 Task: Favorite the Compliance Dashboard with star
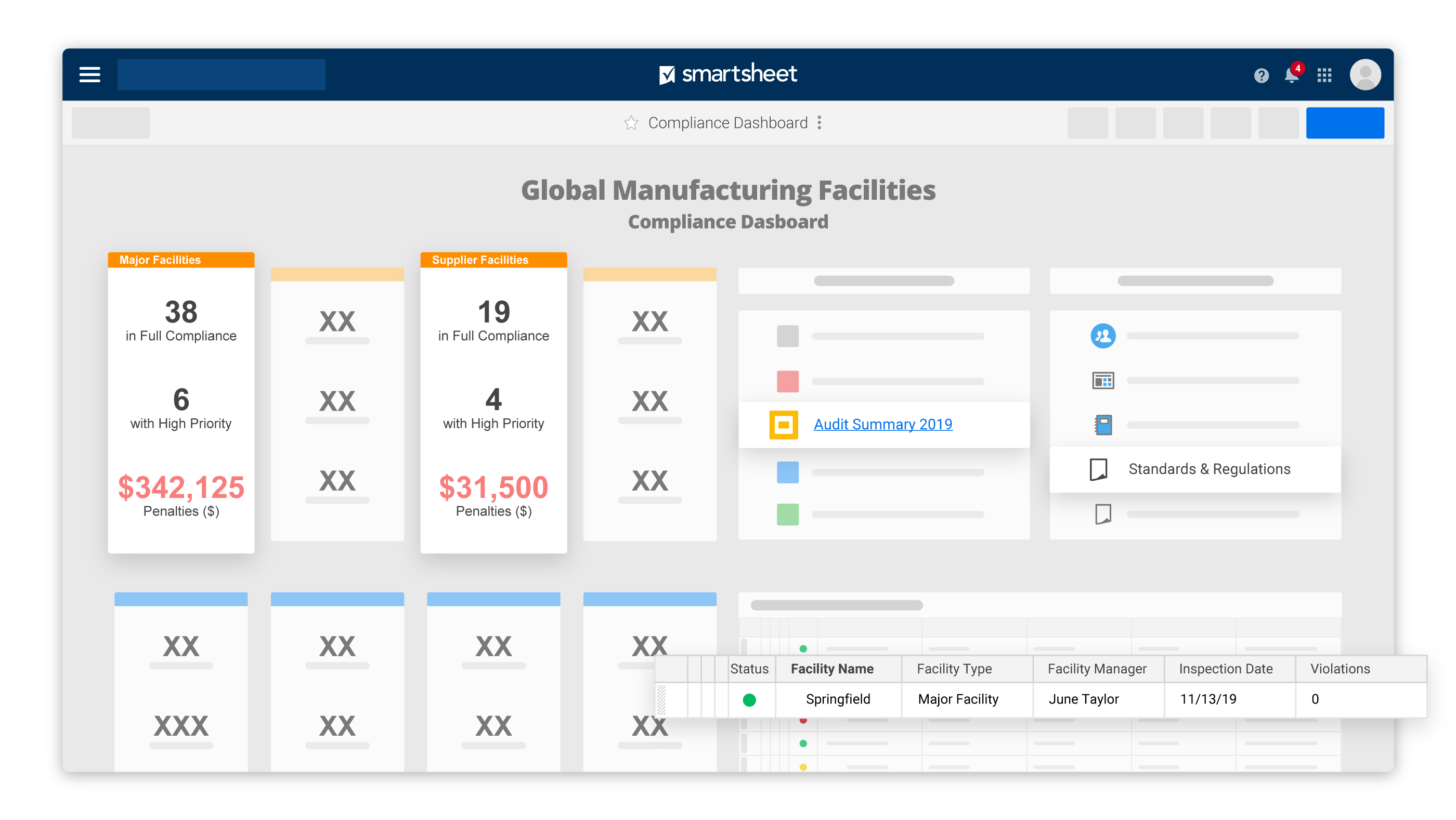pyautogui.click(x=631, y=123)
